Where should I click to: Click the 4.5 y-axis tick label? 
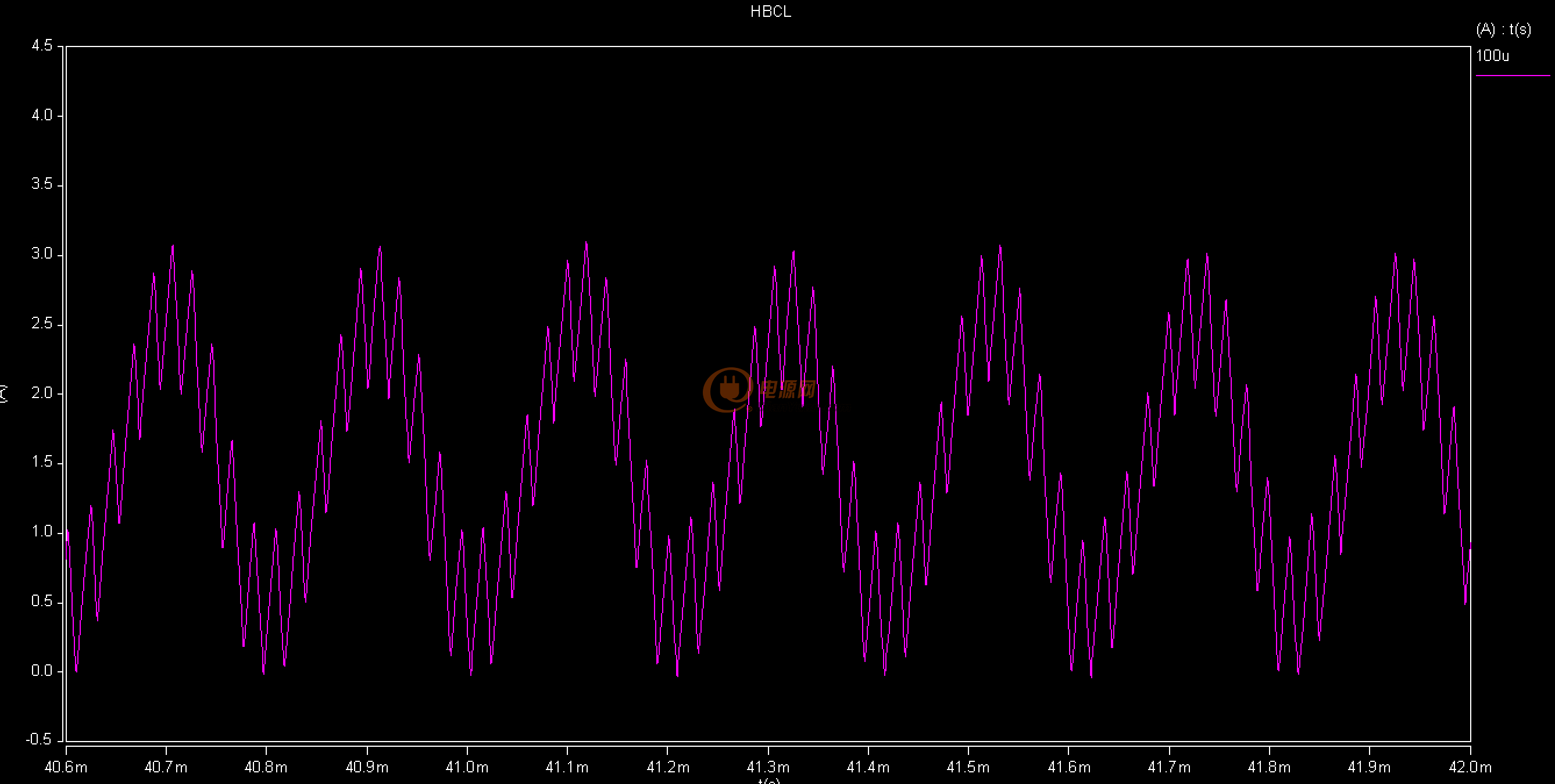click(x=42, y=46)
